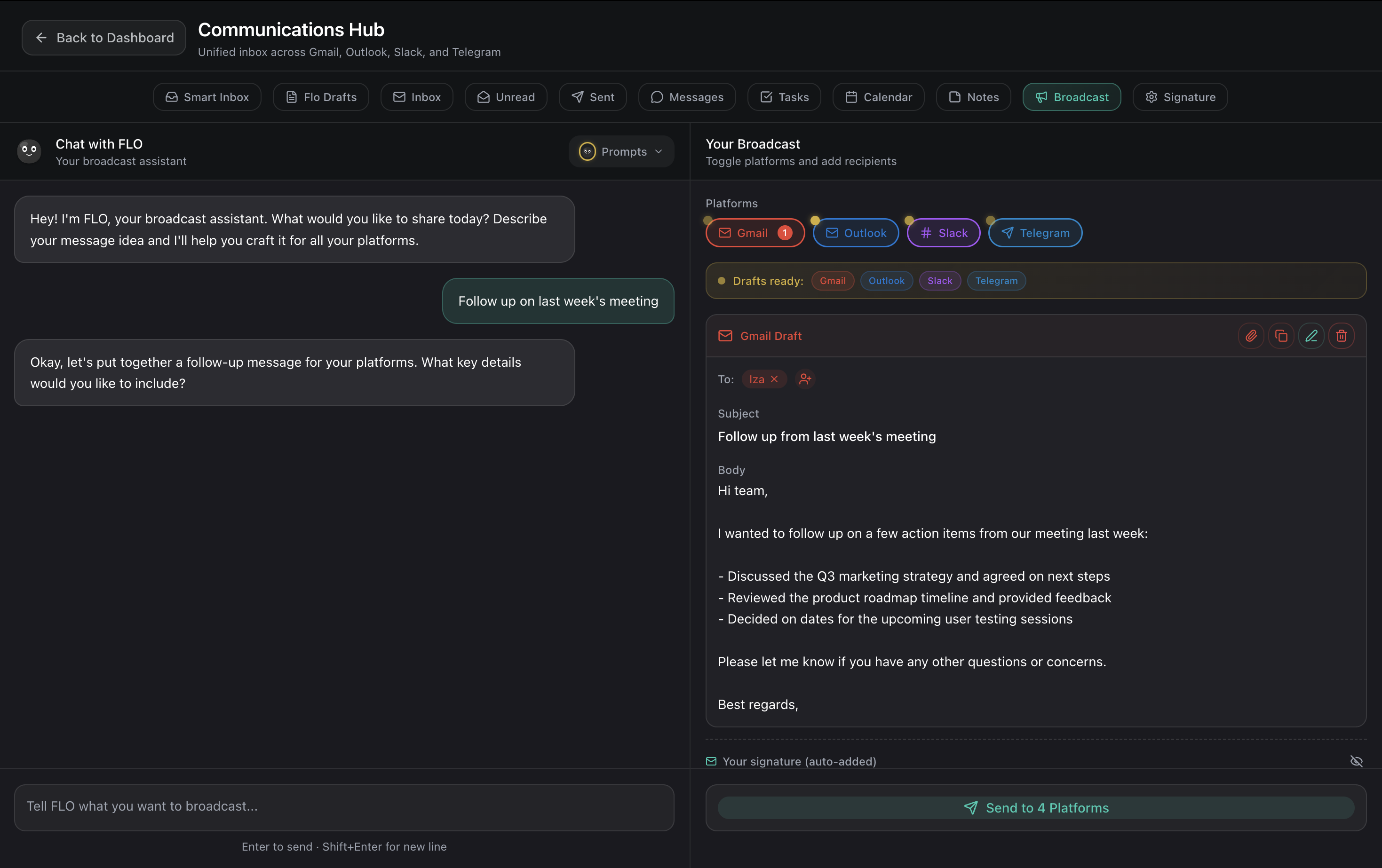
Task: Delete the Gmail Draft via the trash icon
Action: click(x=1342, y=336)
